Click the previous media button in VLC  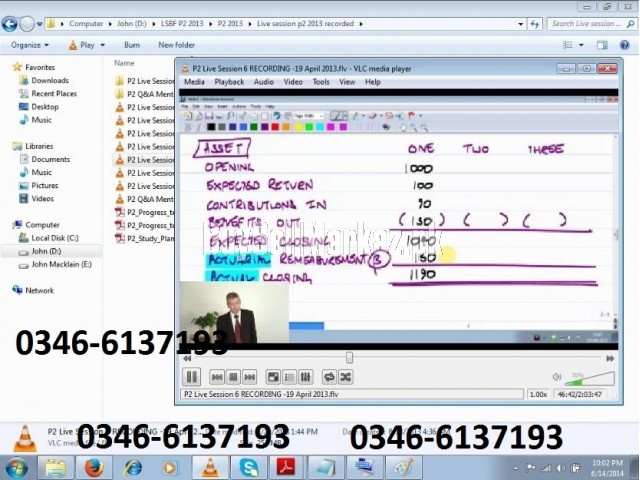click(217, 377)
